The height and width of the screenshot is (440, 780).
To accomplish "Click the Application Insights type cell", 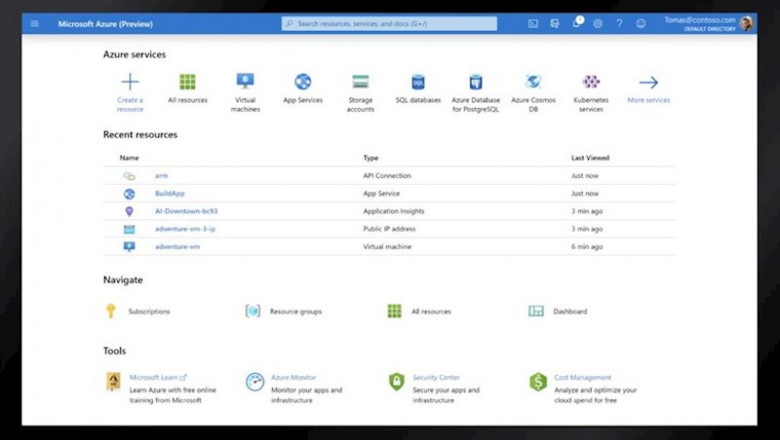I will [393, 211].
